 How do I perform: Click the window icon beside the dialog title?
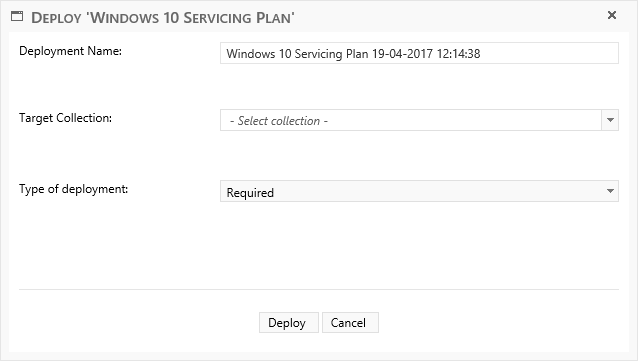17,16
